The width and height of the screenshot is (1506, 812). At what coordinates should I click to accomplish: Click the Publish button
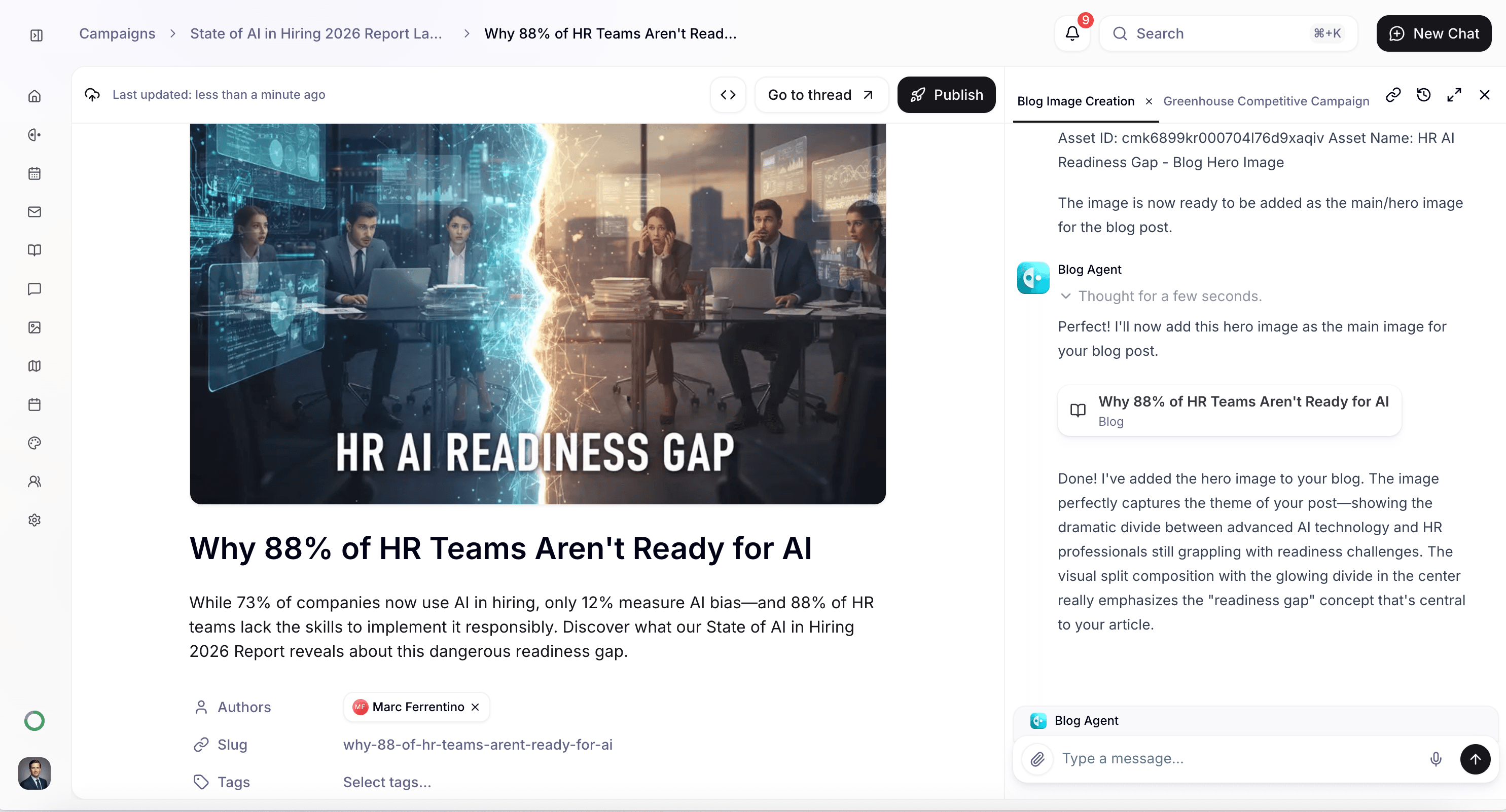click(946, 95)
